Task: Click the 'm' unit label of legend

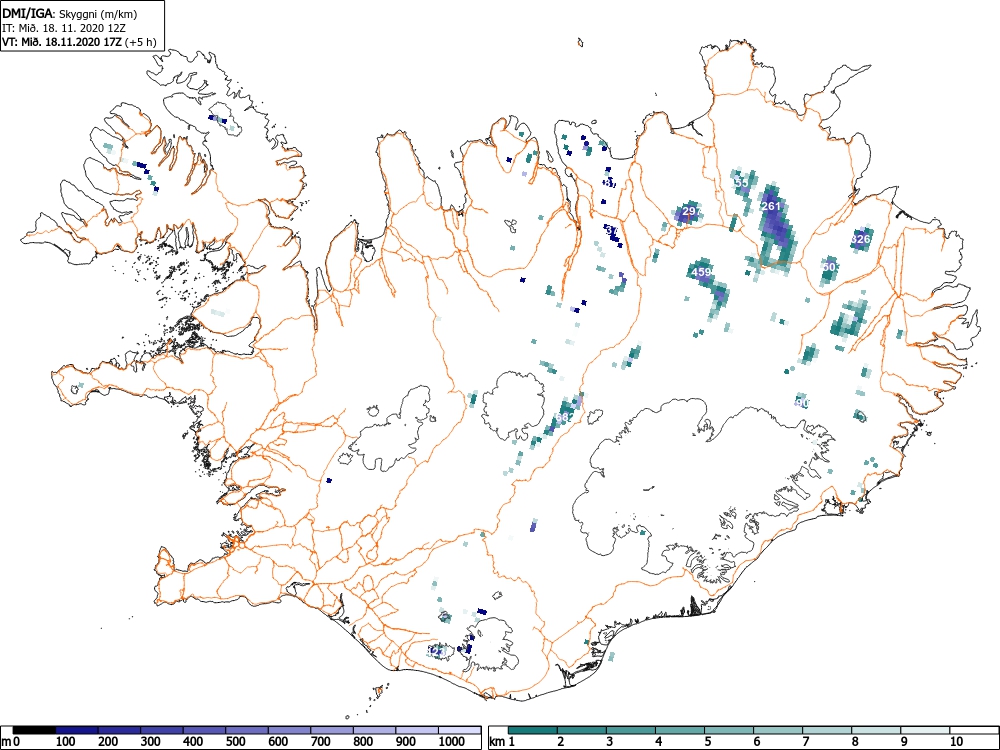Action: click(x=6, y=742)
